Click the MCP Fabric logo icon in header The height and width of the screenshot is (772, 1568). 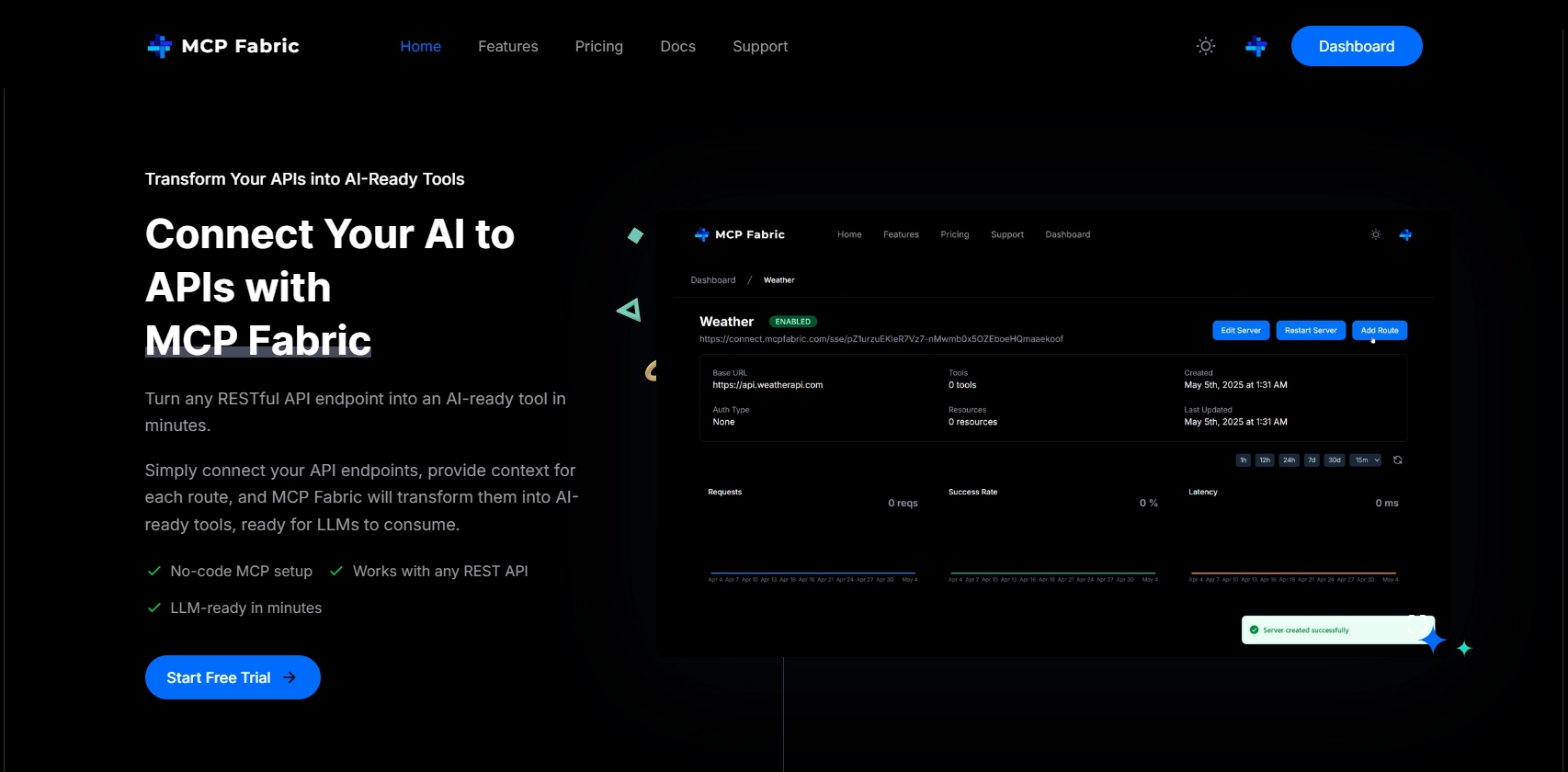click(x=159, y=46)
